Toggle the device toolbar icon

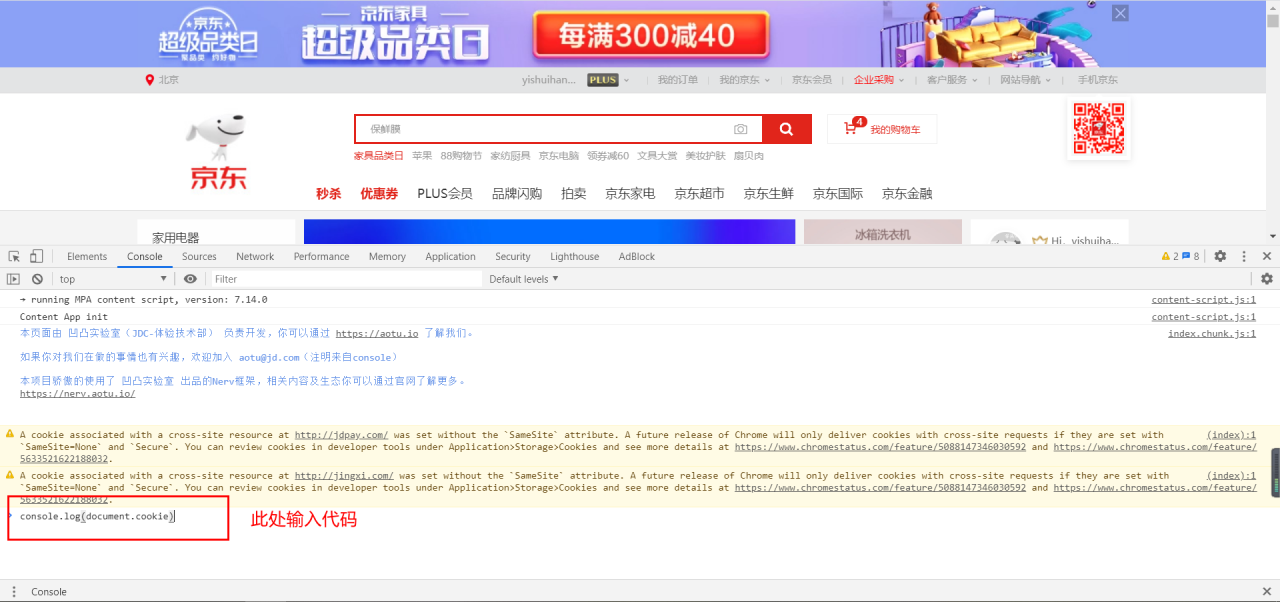coord(36,257)
